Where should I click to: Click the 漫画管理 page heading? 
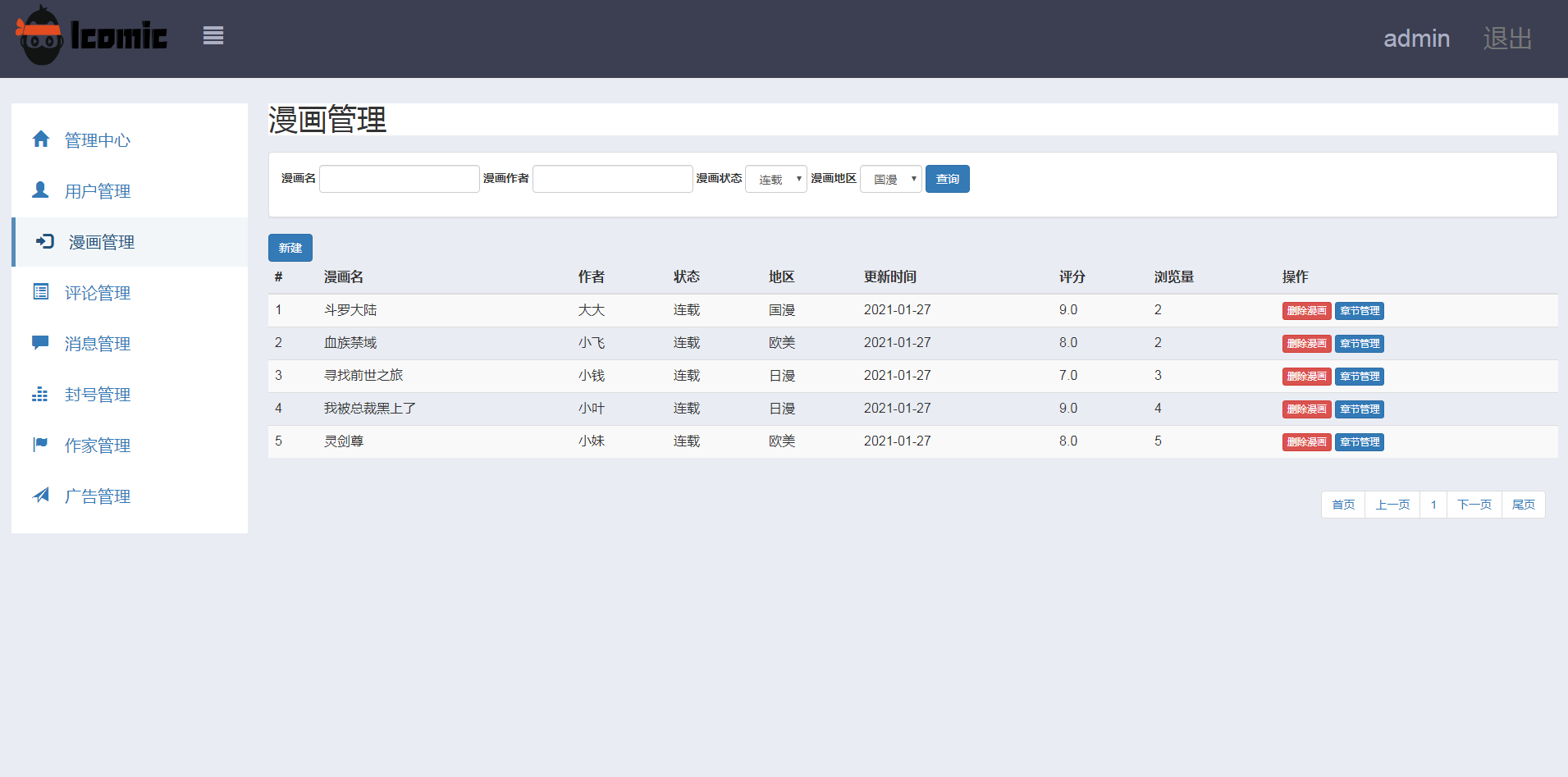pos(327,120)
